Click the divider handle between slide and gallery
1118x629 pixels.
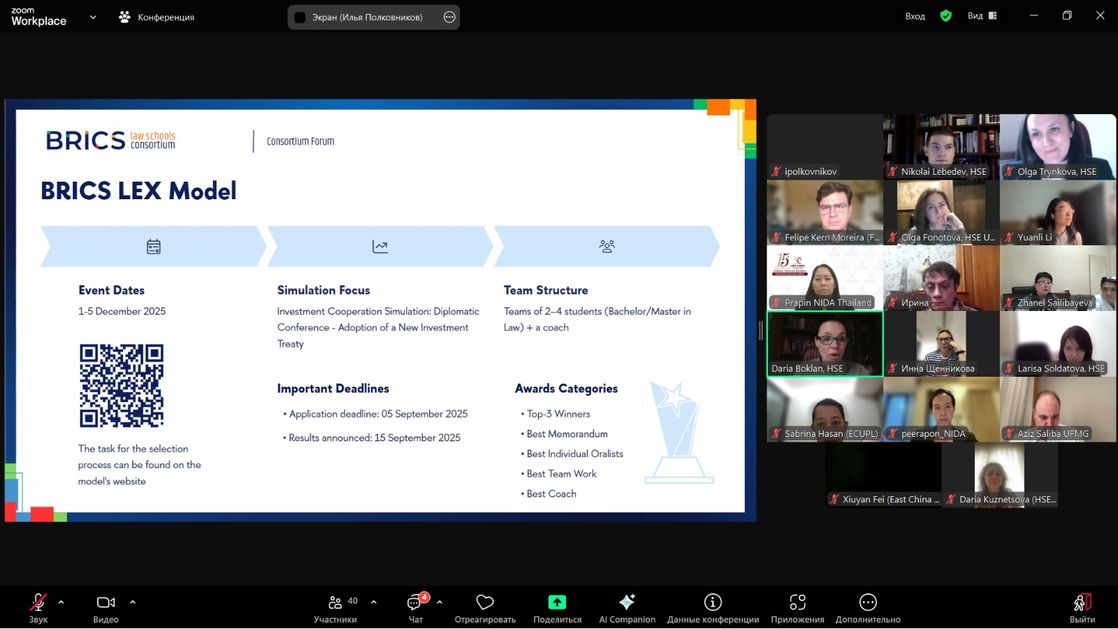click(761, 330)
